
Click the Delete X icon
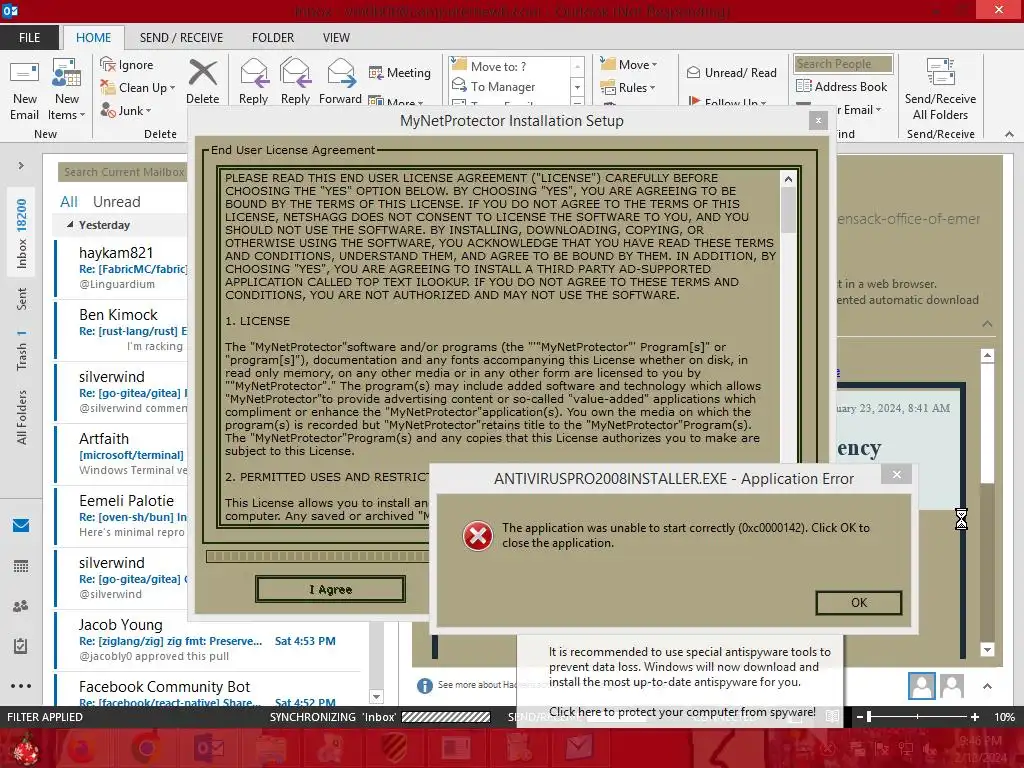202,72
